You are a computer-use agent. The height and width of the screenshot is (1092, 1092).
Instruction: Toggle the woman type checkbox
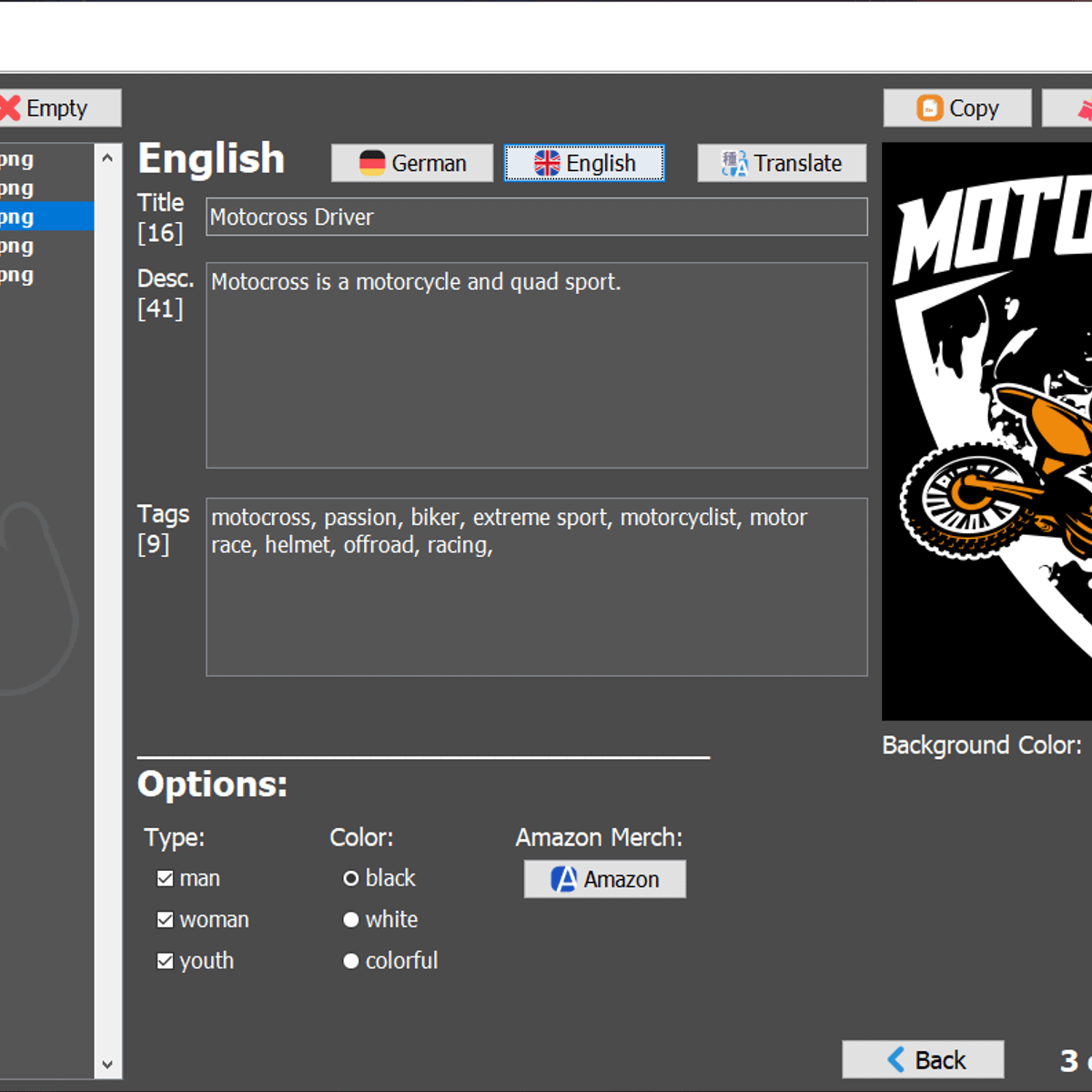click(x=165, y=920)
